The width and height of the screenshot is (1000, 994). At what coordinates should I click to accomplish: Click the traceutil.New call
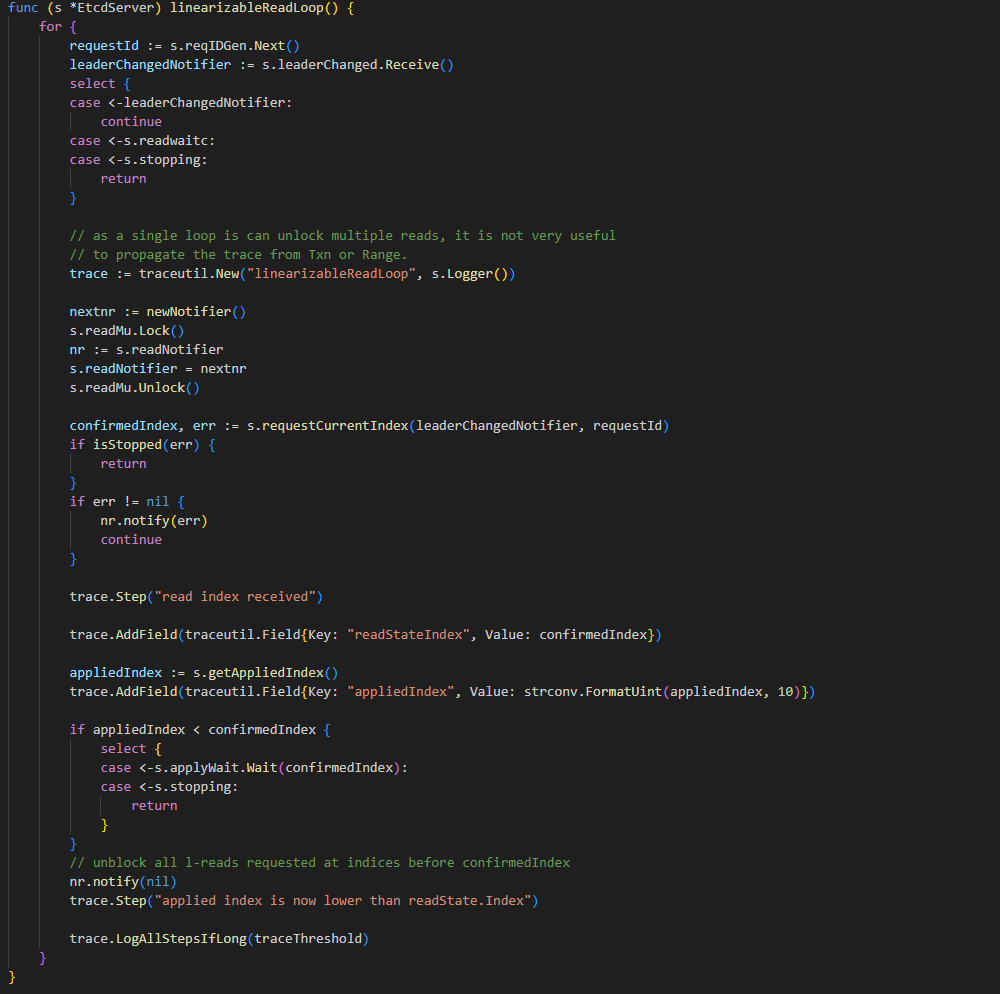coord(189,274)
